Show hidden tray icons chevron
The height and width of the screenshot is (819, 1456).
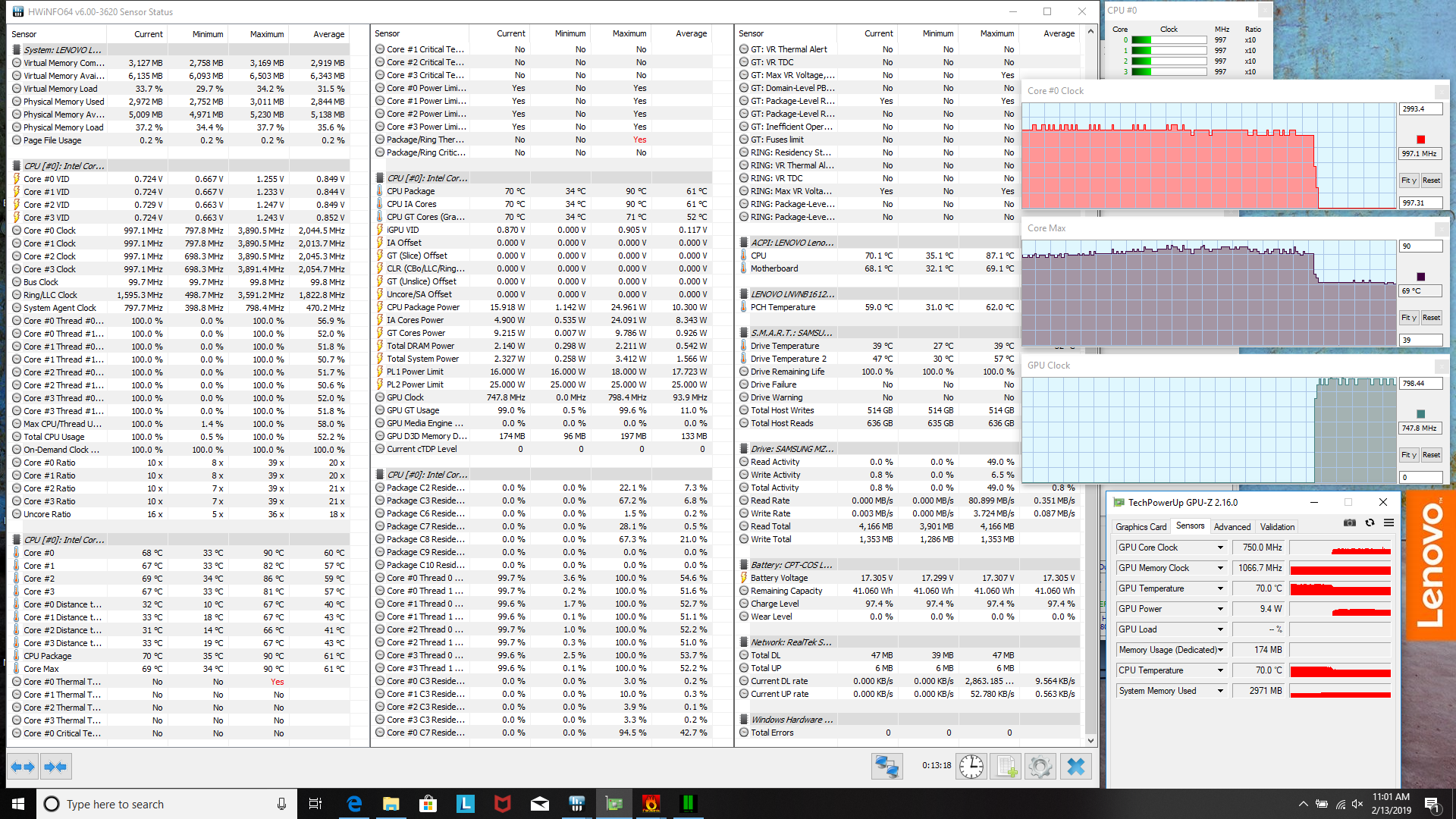(1303, 804)
